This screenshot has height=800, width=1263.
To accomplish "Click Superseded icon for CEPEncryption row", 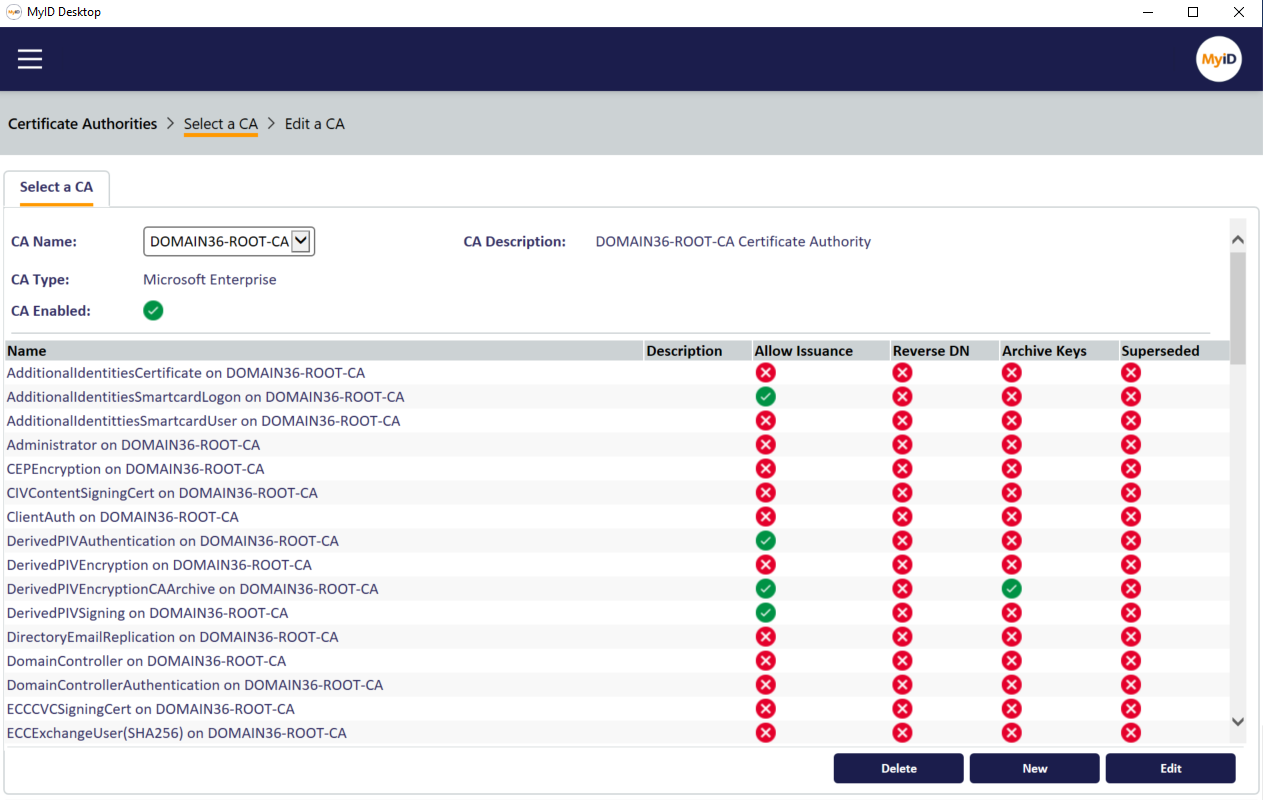I will click(1131, 469).
